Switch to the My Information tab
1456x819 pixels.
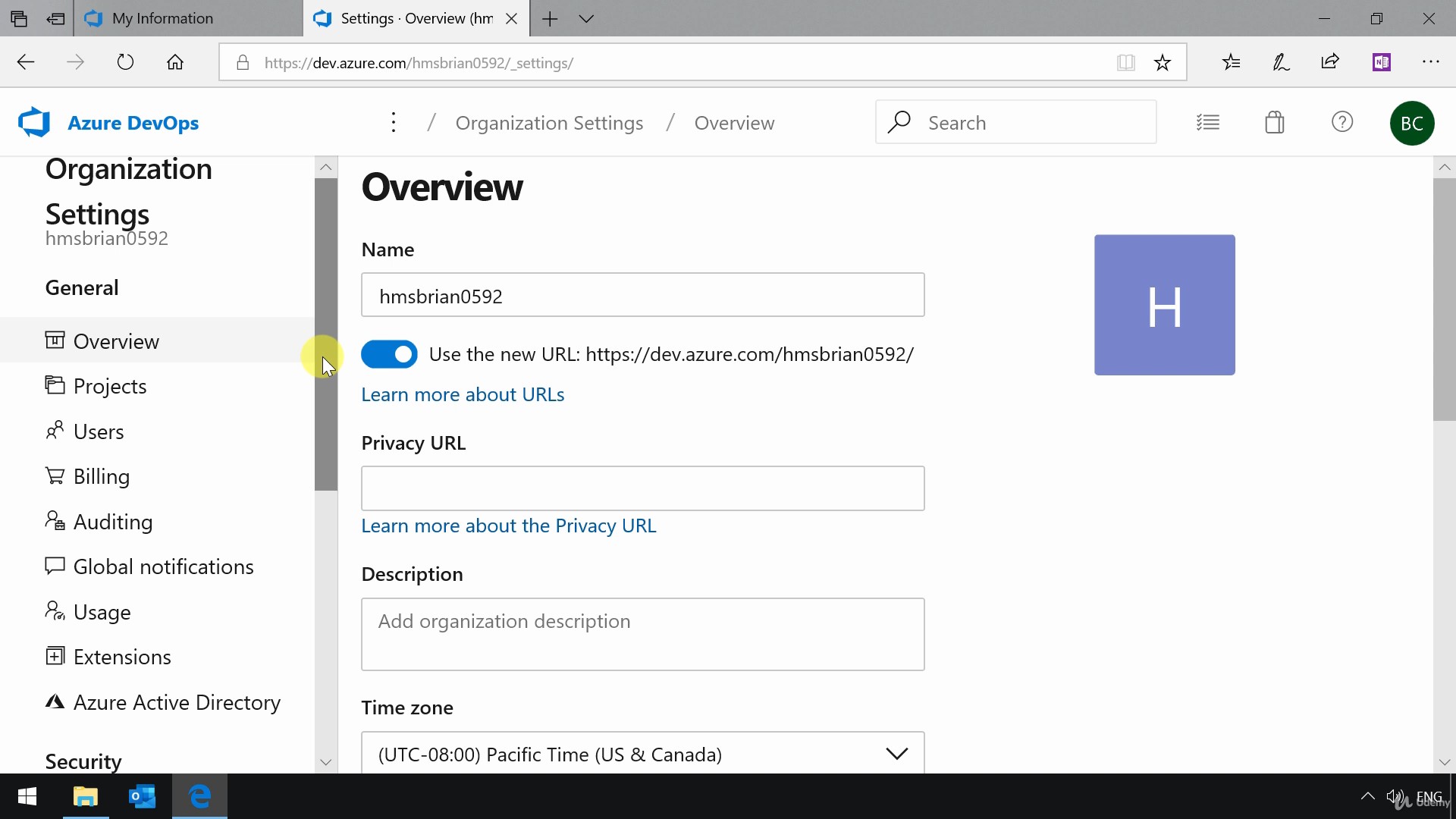[x=187, y=18]
